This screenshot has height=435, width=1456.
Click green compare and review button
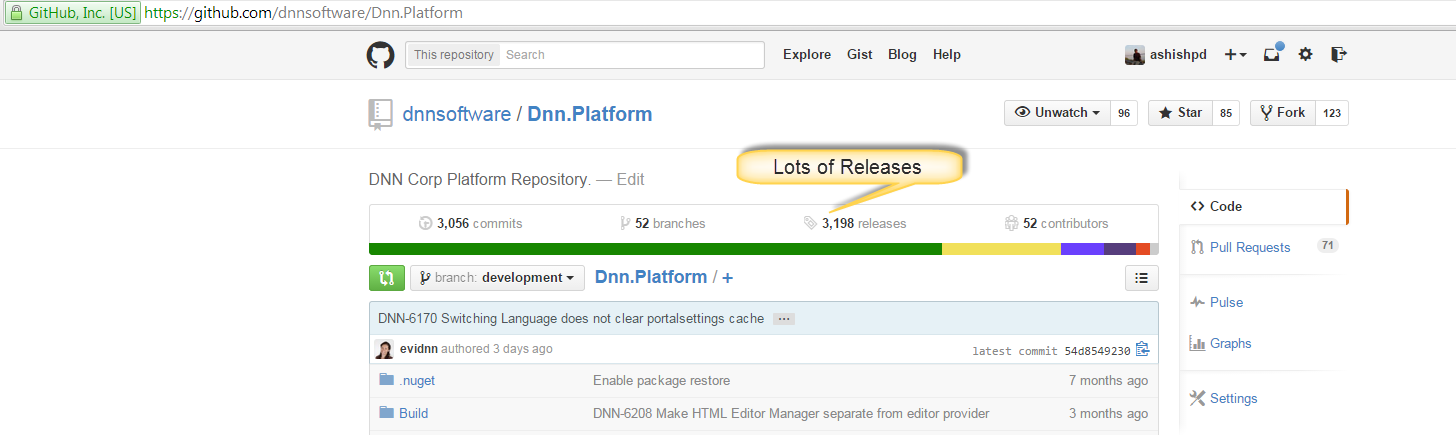(x=387, y=278)
